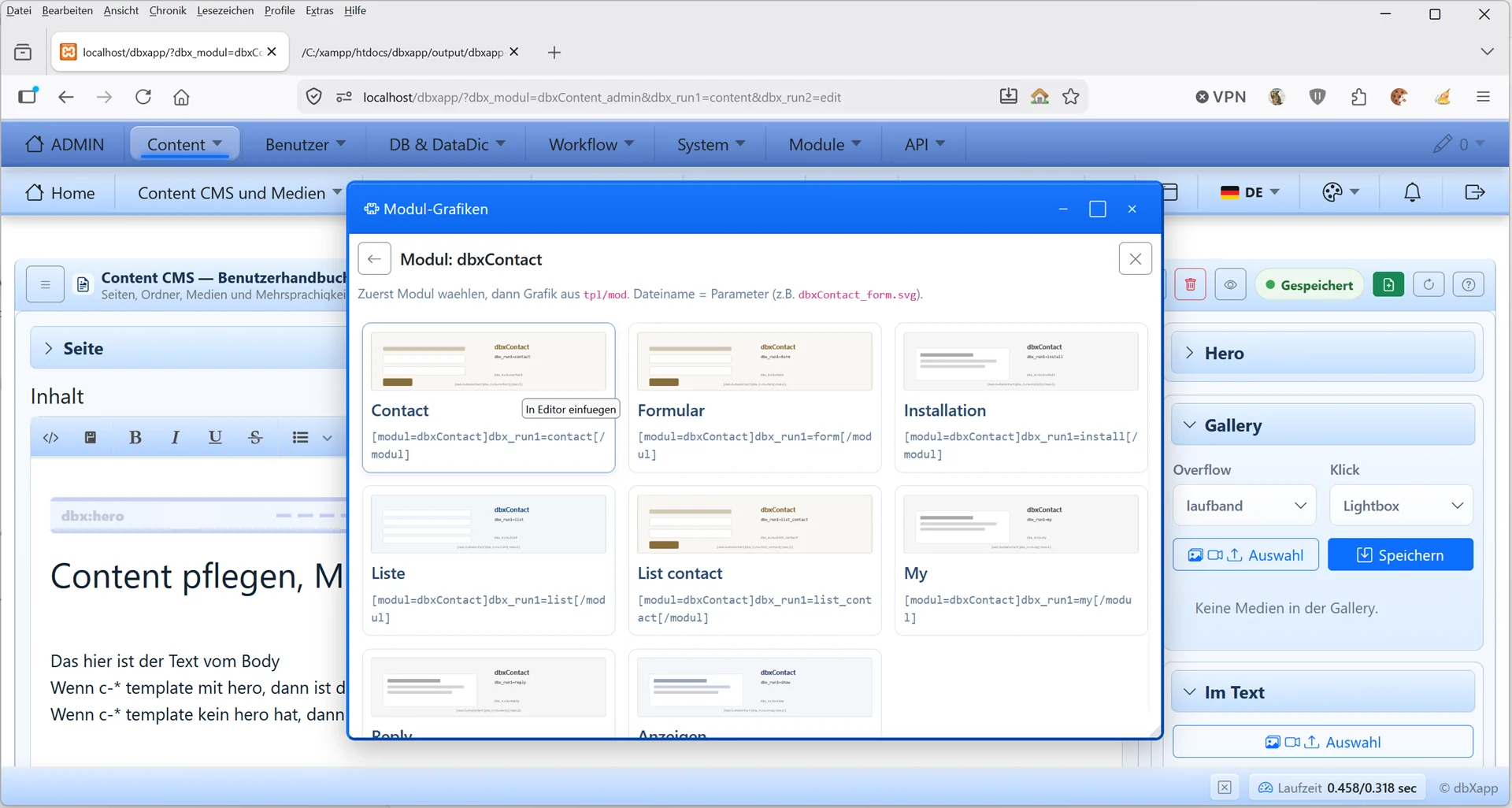
Task: Click the browser address bar URL
Action: point(602,98)
